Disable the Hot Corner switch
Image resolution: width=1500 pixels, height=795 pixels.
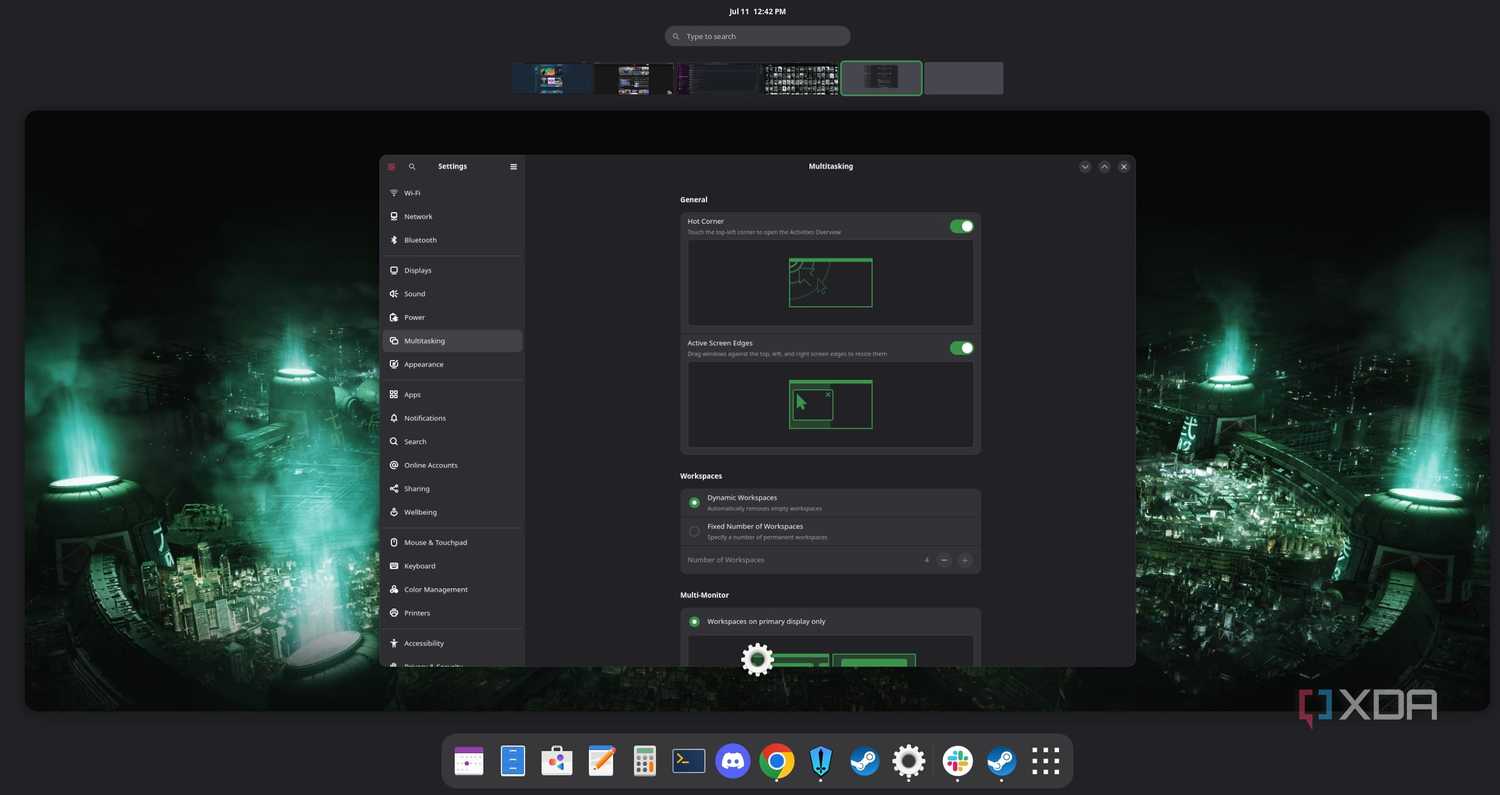pyautogui.click(x=961, y=226)
